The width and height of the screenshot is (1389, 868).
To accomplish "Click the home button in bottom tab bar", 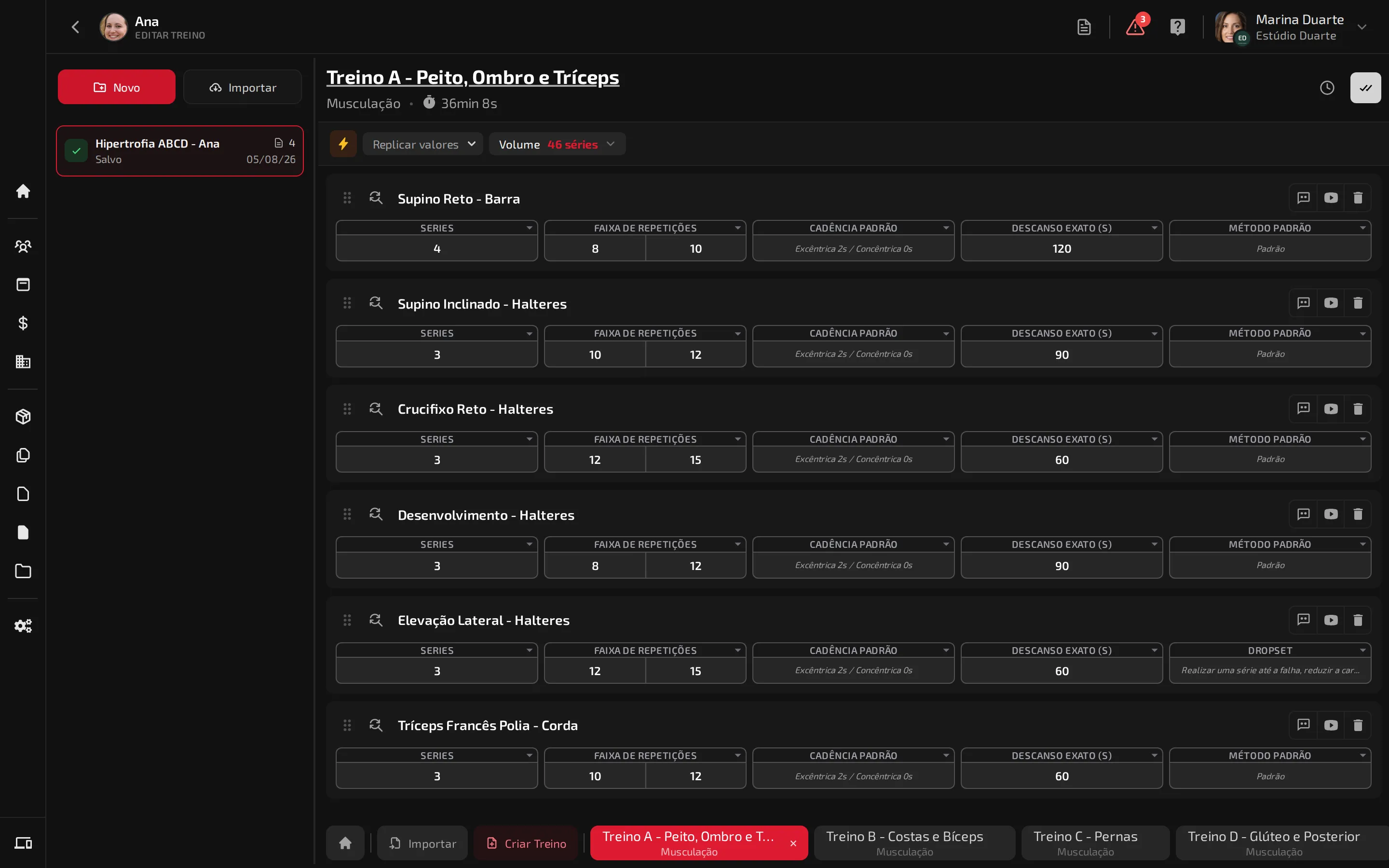I will click(x=345, y=843).
